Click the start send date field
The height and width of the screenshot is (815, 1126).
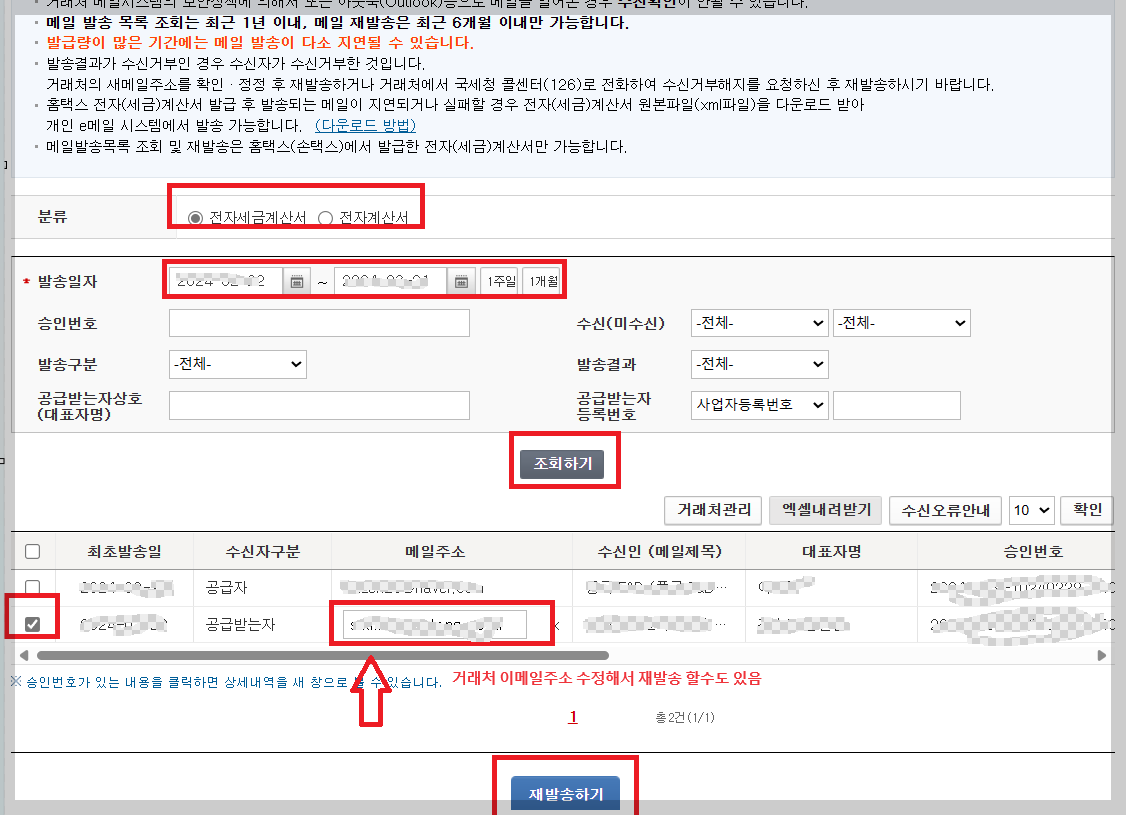226,281
